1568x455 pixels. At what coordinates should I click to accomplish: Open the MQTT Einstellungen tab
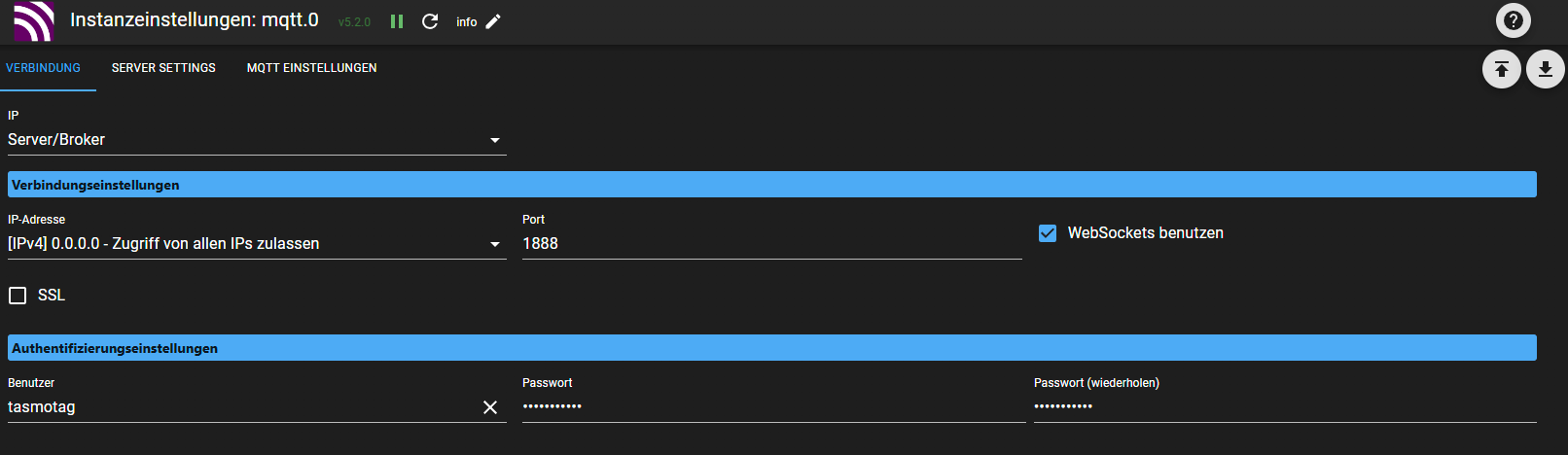click(311, 68)
